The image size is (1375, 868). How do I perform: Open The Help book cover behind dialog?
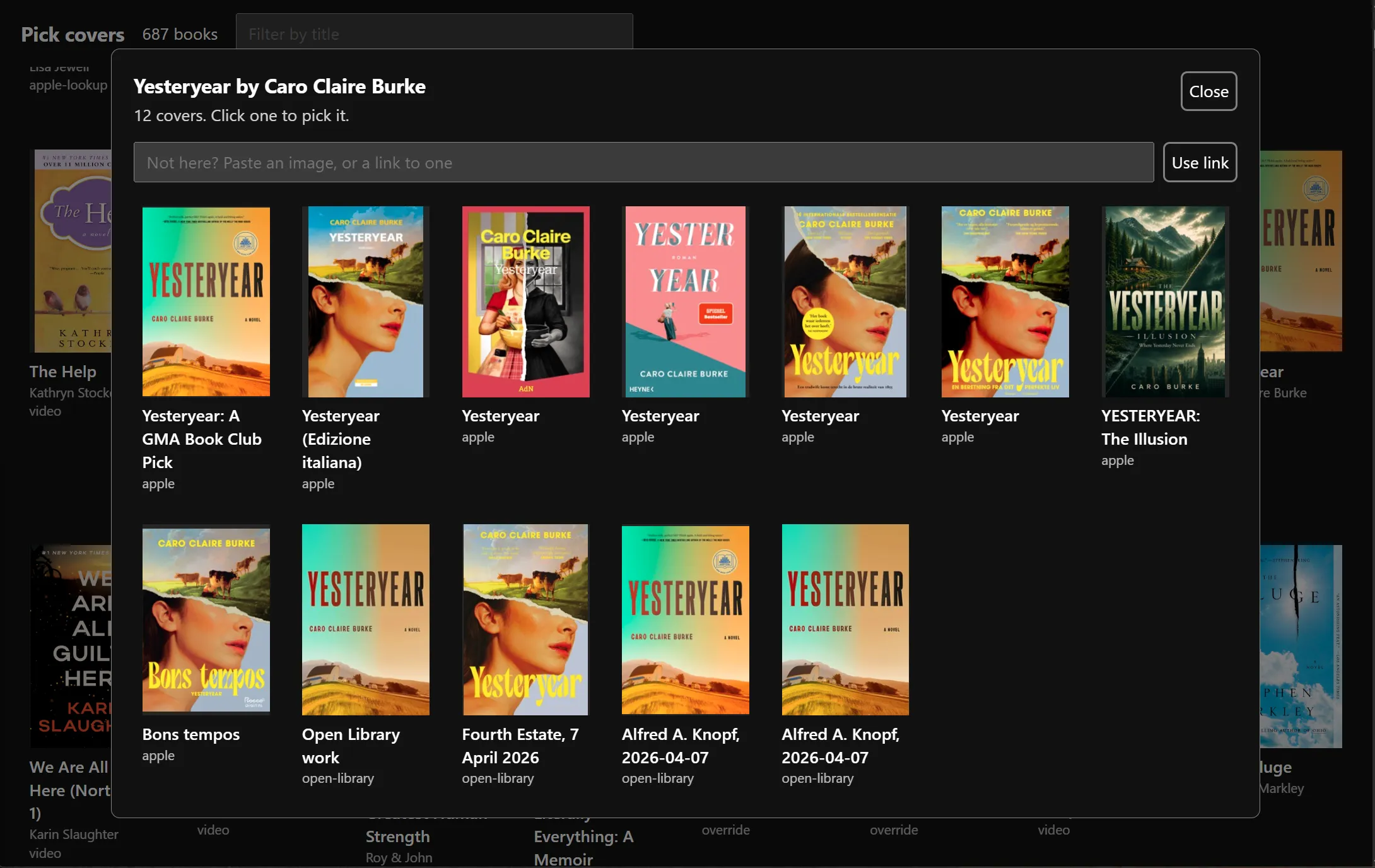click(x=71, y=251)
